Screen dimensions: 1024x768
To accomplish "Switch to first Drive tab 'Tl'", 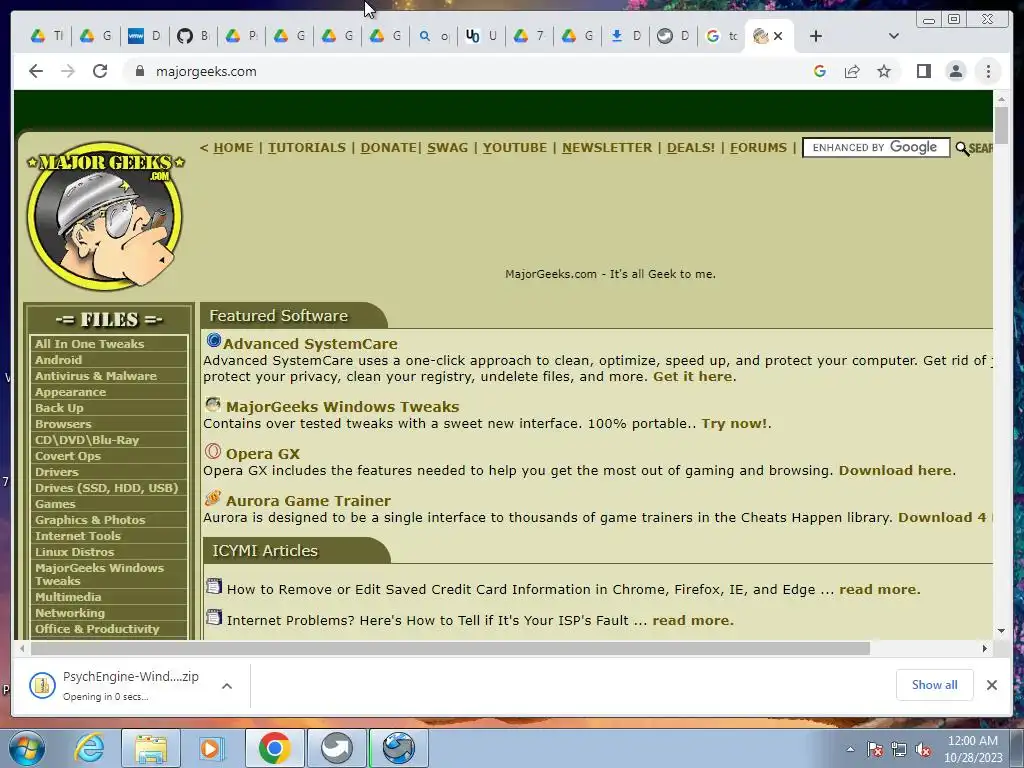I will 48,36.
